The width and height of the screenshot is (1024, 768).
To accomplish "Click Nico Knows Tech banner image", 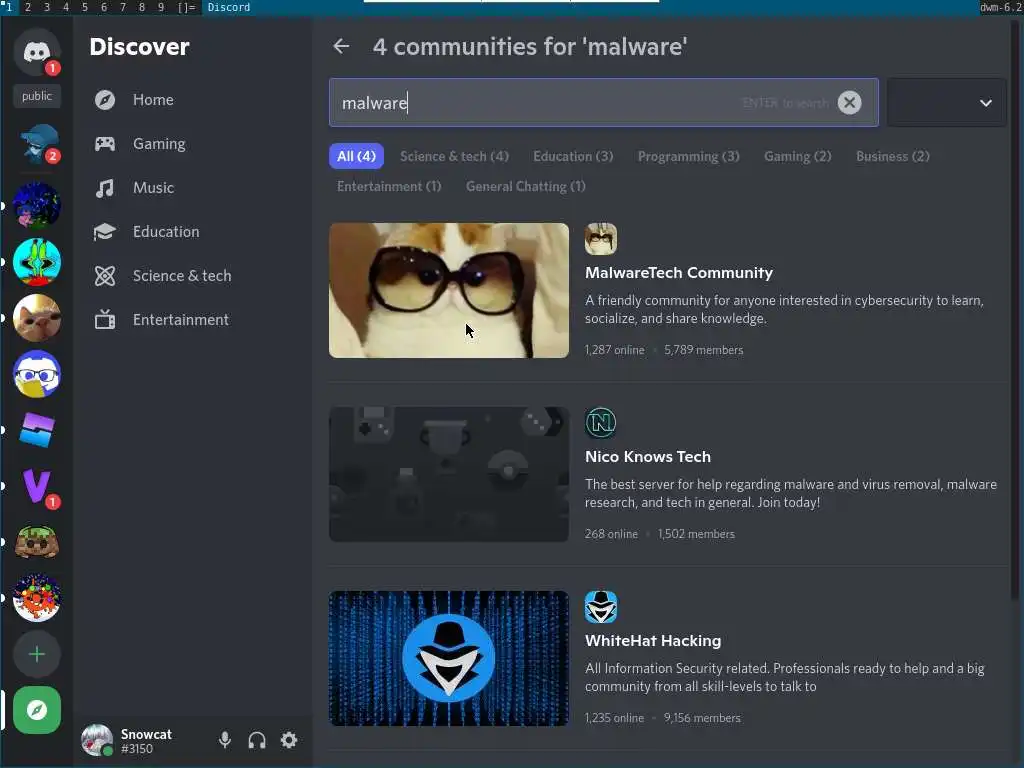I will [x=449, y=474].
